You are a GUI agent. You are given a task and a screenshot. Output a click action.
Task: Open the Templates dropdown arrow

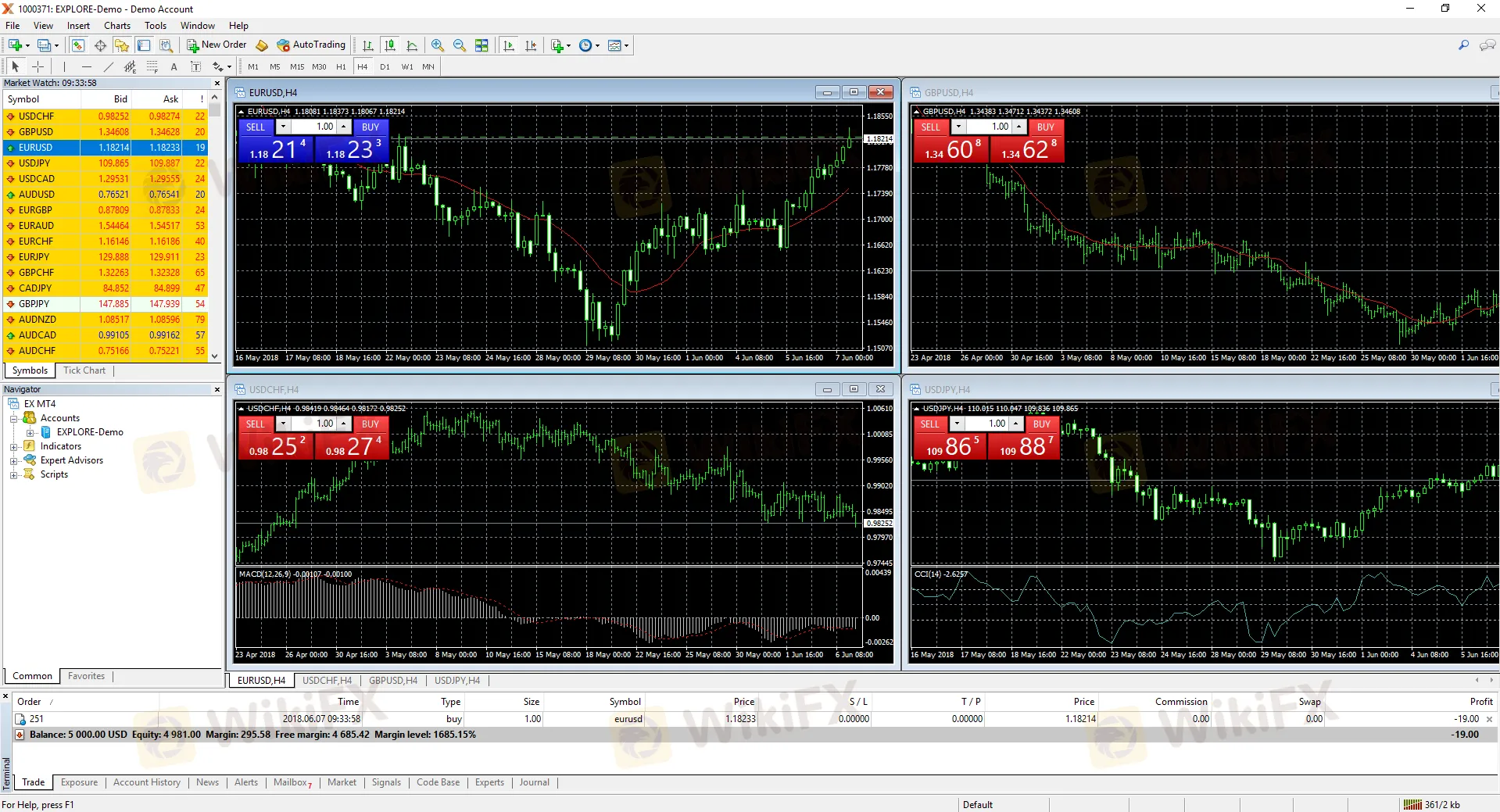point(627,45)
